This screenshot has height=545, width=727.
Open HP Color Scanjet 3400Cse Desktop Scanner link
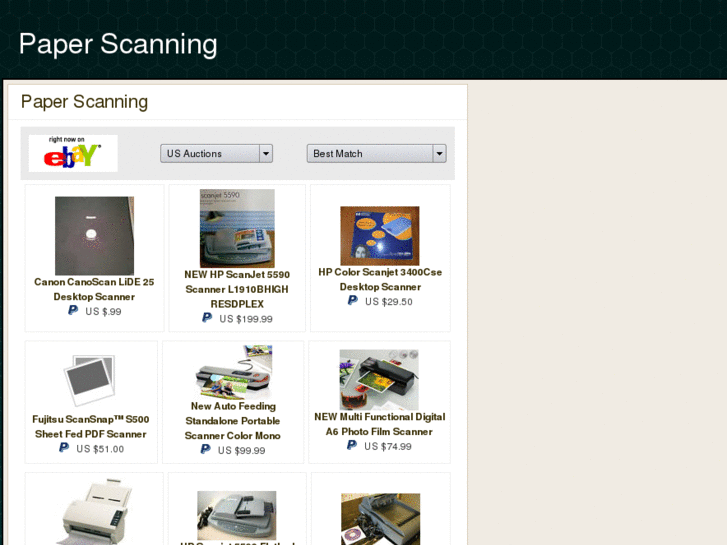click(380, 280)
